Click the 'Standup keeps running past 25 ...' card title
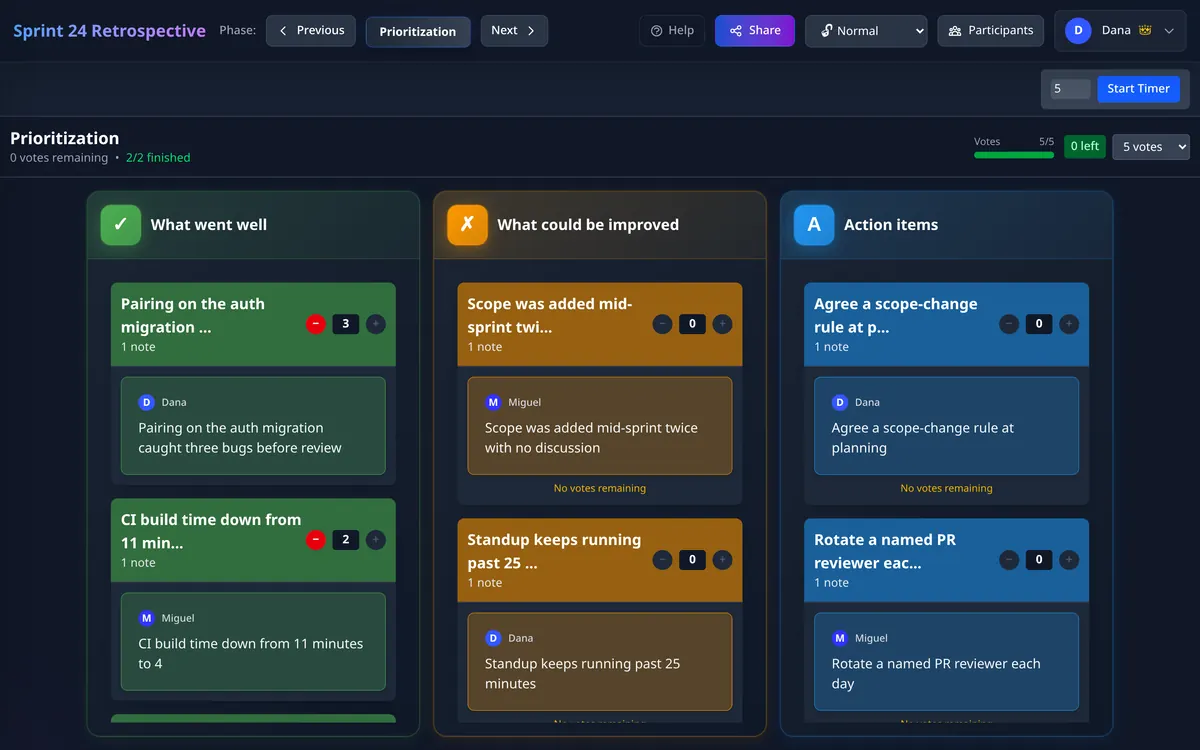Screen dimensions: 1200x750 (x=554, y=551)
